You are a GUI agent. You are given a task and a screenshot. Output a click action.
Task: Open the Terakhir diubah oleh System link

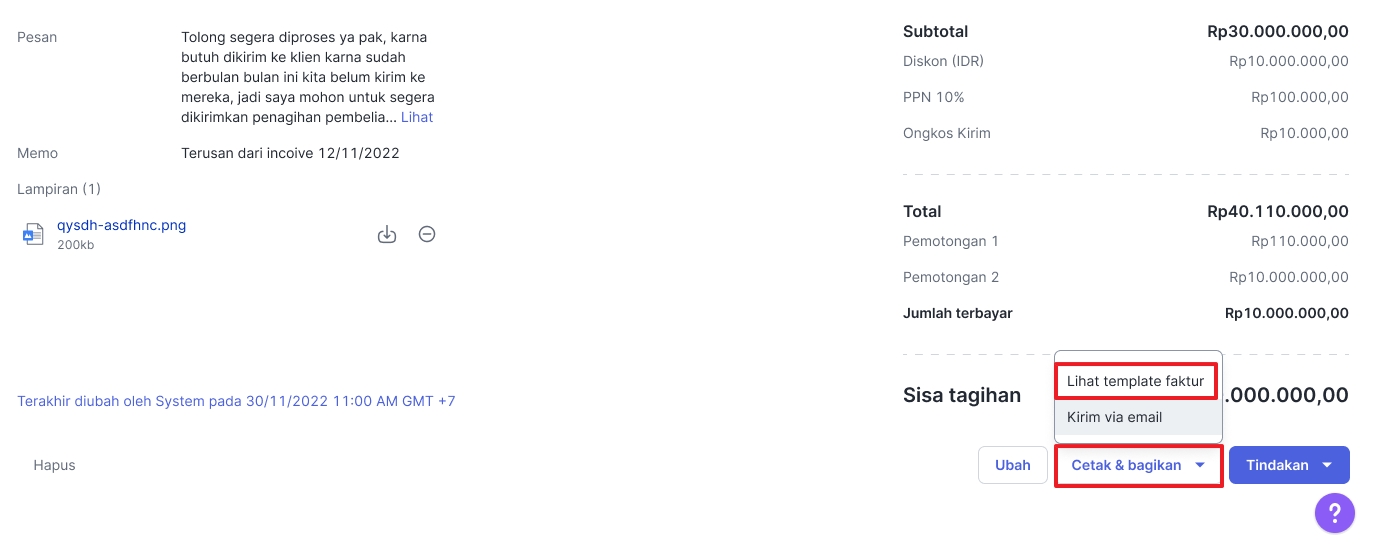[236, 401]
